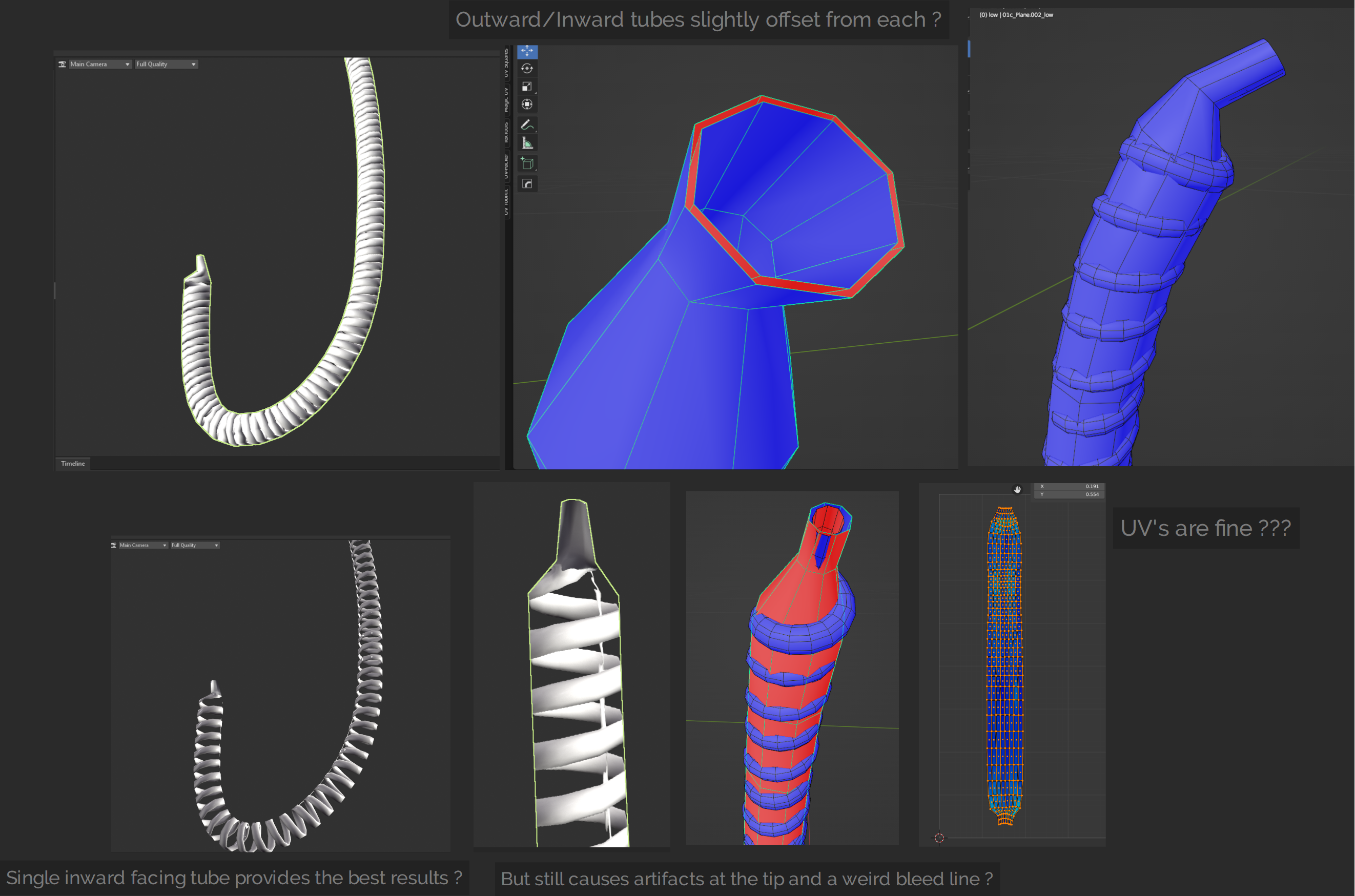Select the Transform tool icon
1355x896 pixels.
pos(527,104)
